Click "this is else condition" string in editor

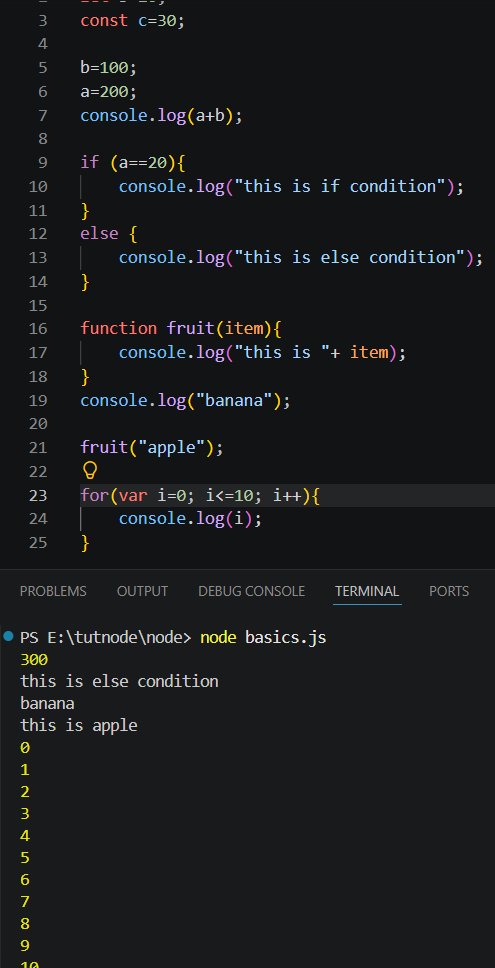coord(350,257)
